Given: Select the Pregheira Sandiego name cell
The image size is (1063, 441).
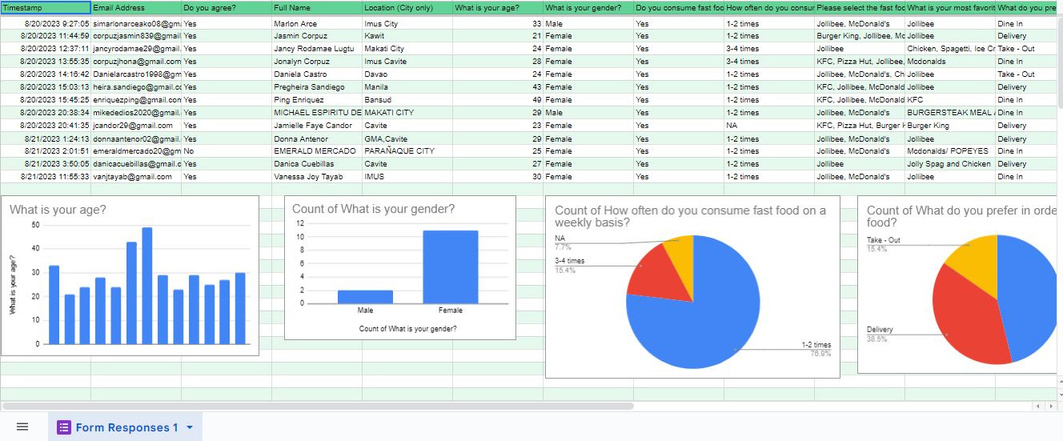Looking at the screenshot, I should pyautogui.click(x=317, y=87).
